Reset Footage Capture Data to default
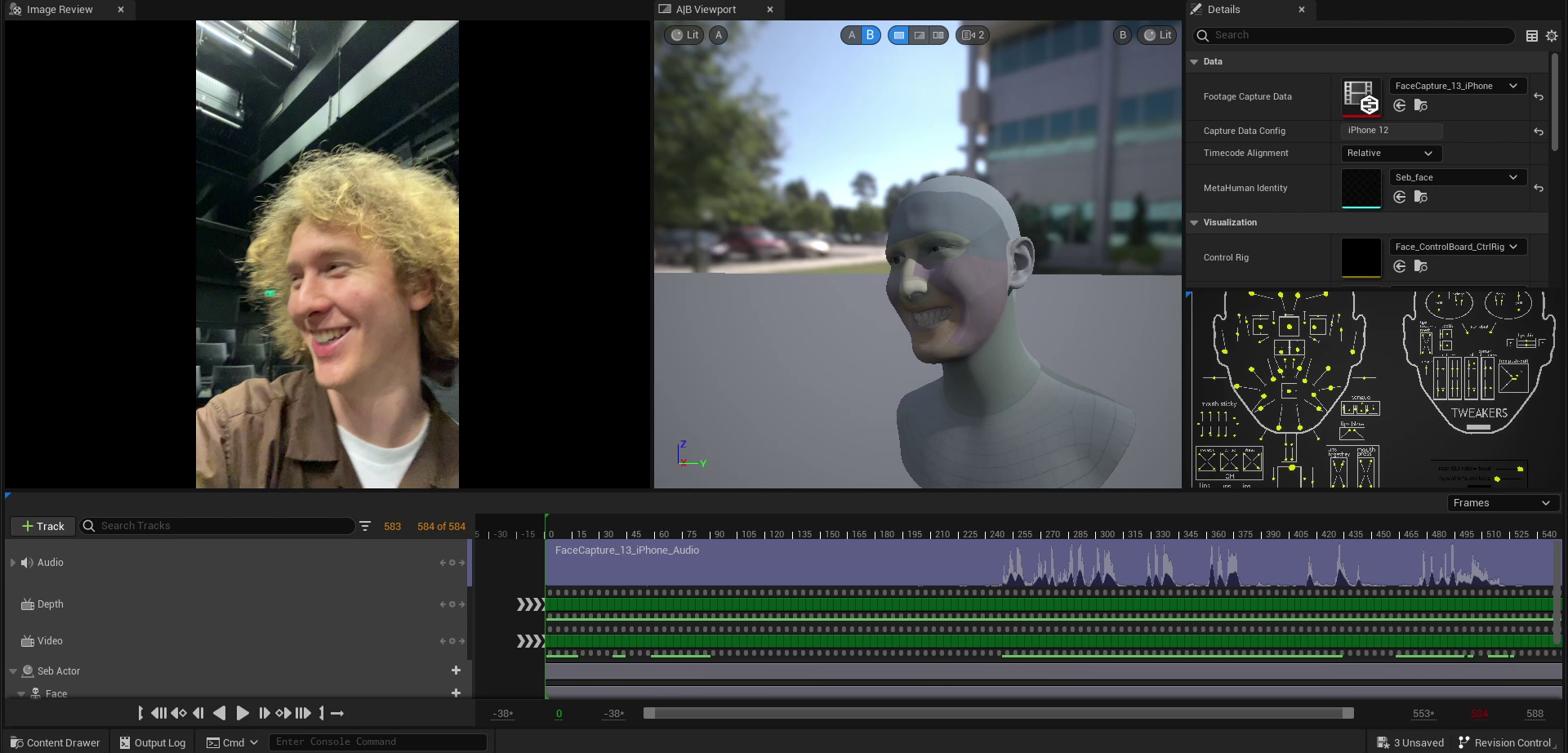The width and height of the screenshot is (1568, 753). tap(1539, 96)
